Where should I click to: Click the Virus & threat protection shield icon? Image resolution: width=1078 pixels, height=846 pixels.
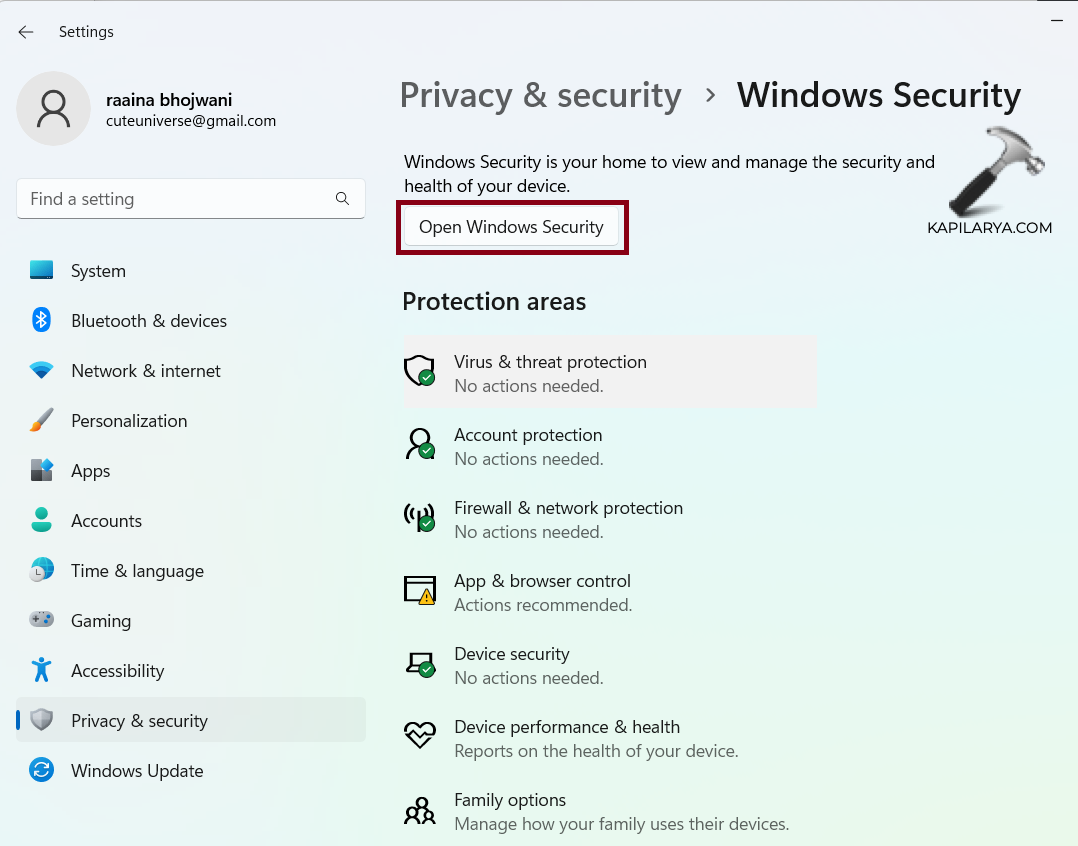(419, 372)
